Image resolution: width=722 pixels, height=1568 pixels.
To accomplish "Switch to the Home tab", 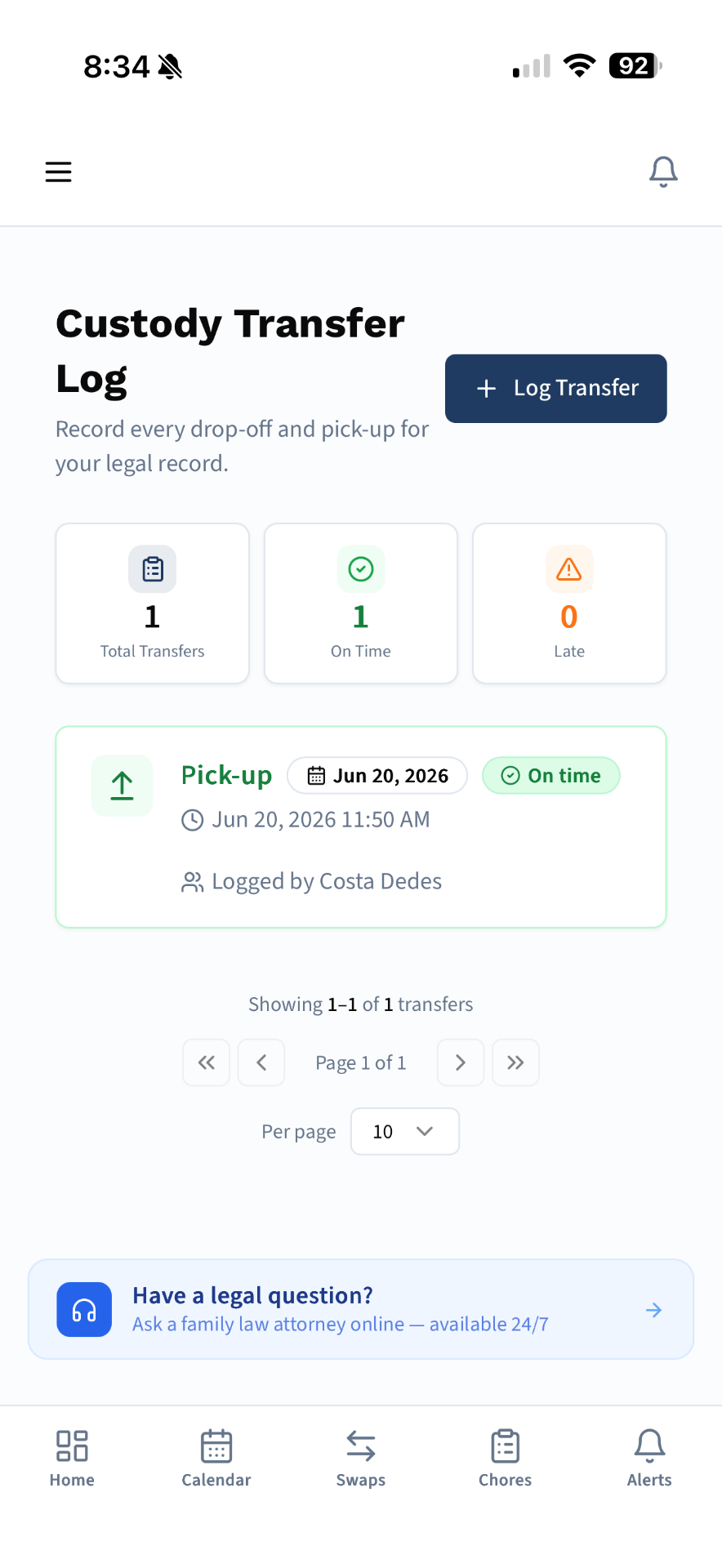I will coord(72,1459).
